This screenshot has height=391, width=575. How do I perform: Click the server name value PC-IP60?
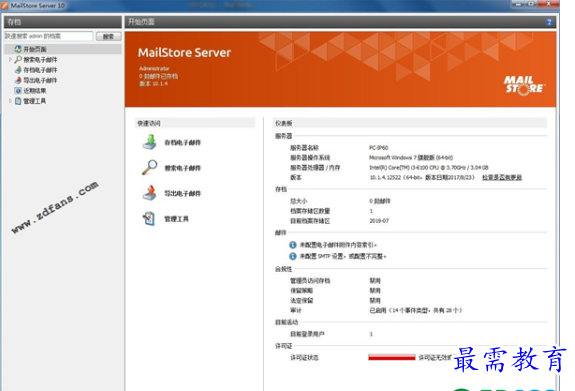[378, 147]
